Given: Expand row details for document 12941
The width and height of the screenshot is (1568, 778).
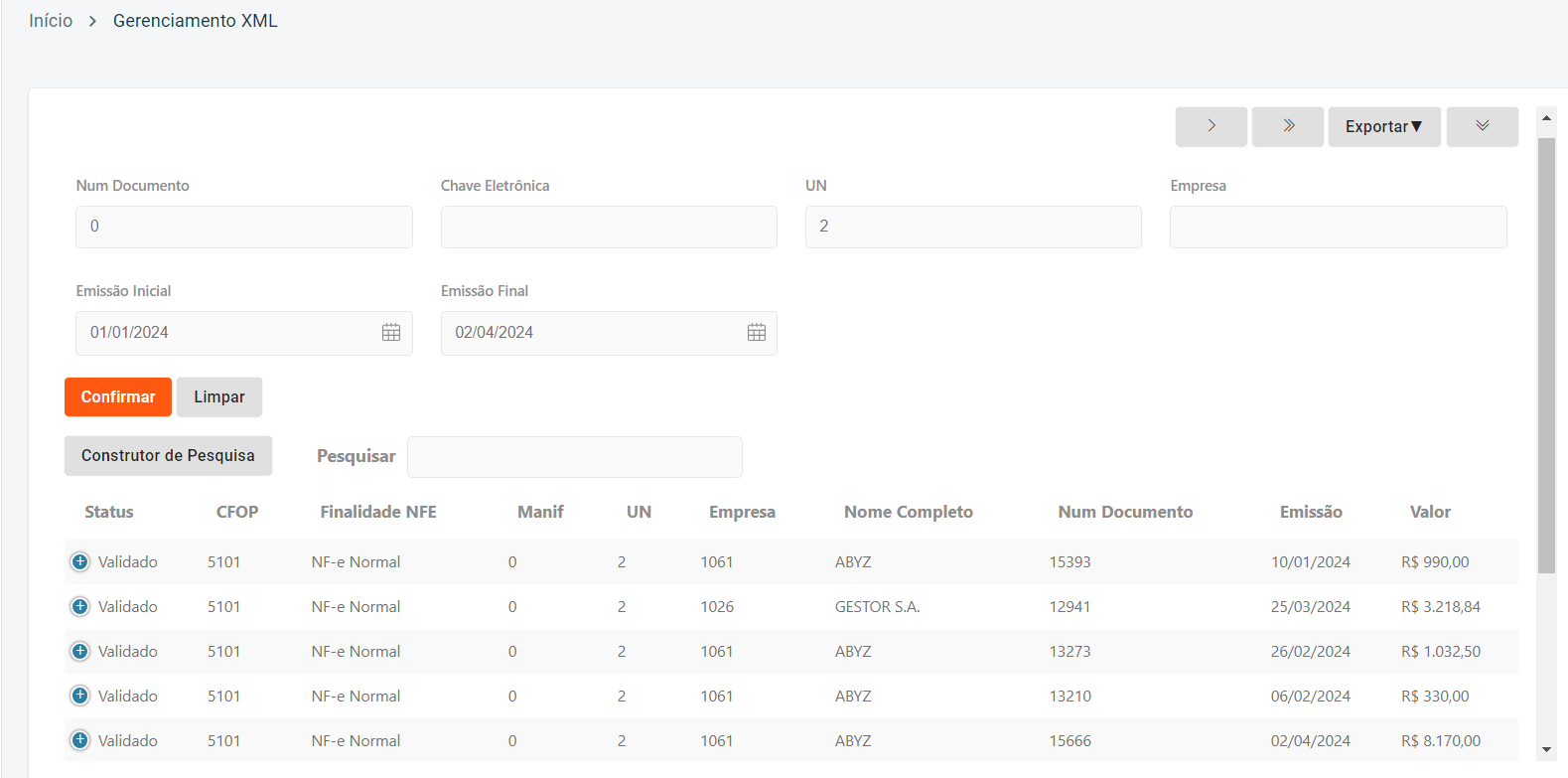Looking at the screenshot, I should (x=80, y=607).
